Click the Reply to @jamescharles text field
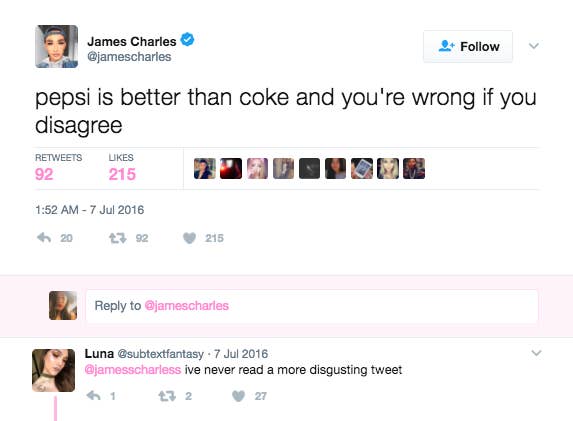The image size is (573, 421). coord(312,306)
